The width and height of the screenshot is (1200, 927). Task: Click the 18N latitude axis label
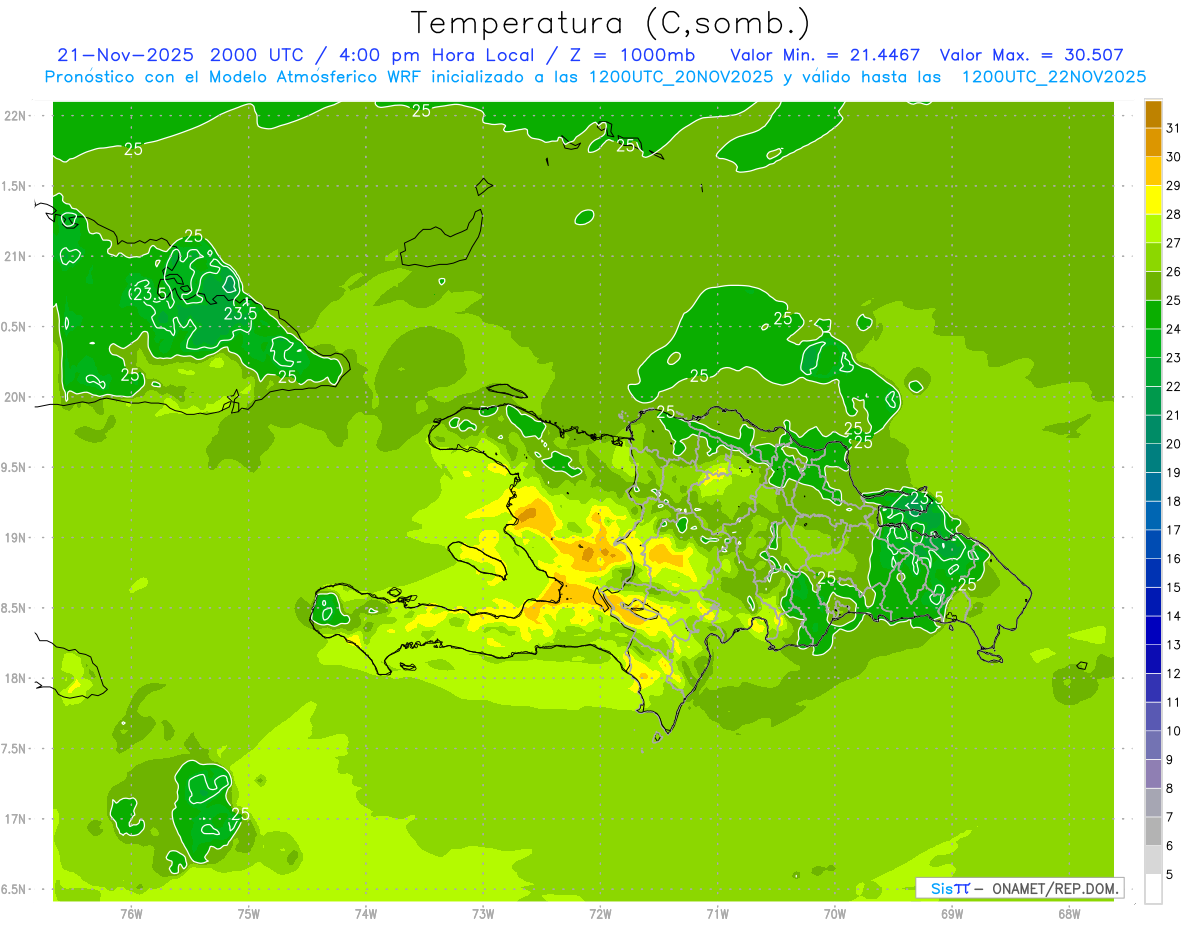coord(15,678)
